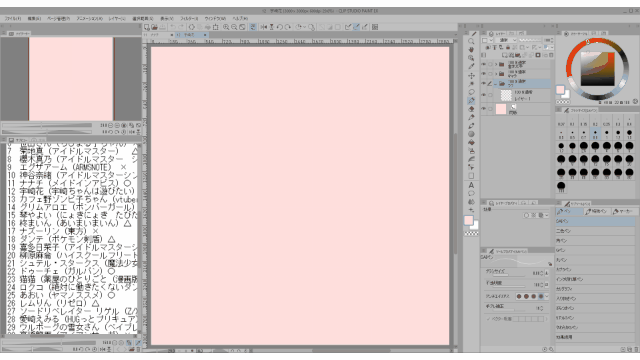Select the highlighted Pen tool in toolbox
The width and height of the screenshot is (640, 360).
point(471,100)
